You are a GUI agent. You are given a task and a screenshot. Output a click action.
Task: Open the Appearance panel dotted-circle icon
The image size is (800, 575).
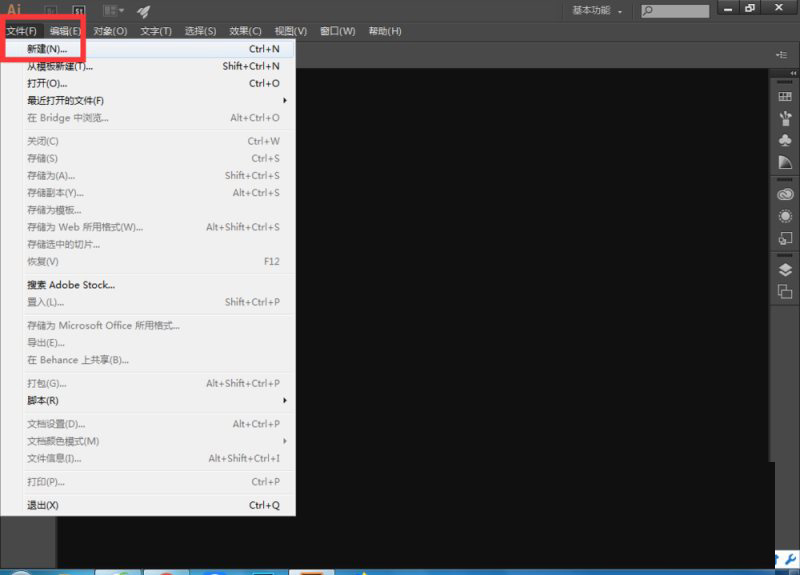[785, 216]
